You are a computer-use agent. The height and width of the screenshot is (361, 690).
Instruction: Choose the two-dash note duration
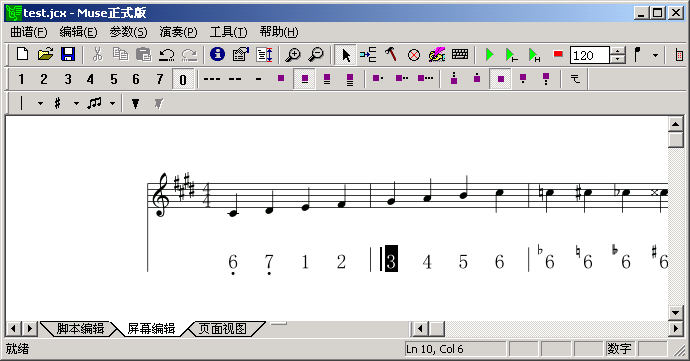pyautogui.click(x=235, y=79)
